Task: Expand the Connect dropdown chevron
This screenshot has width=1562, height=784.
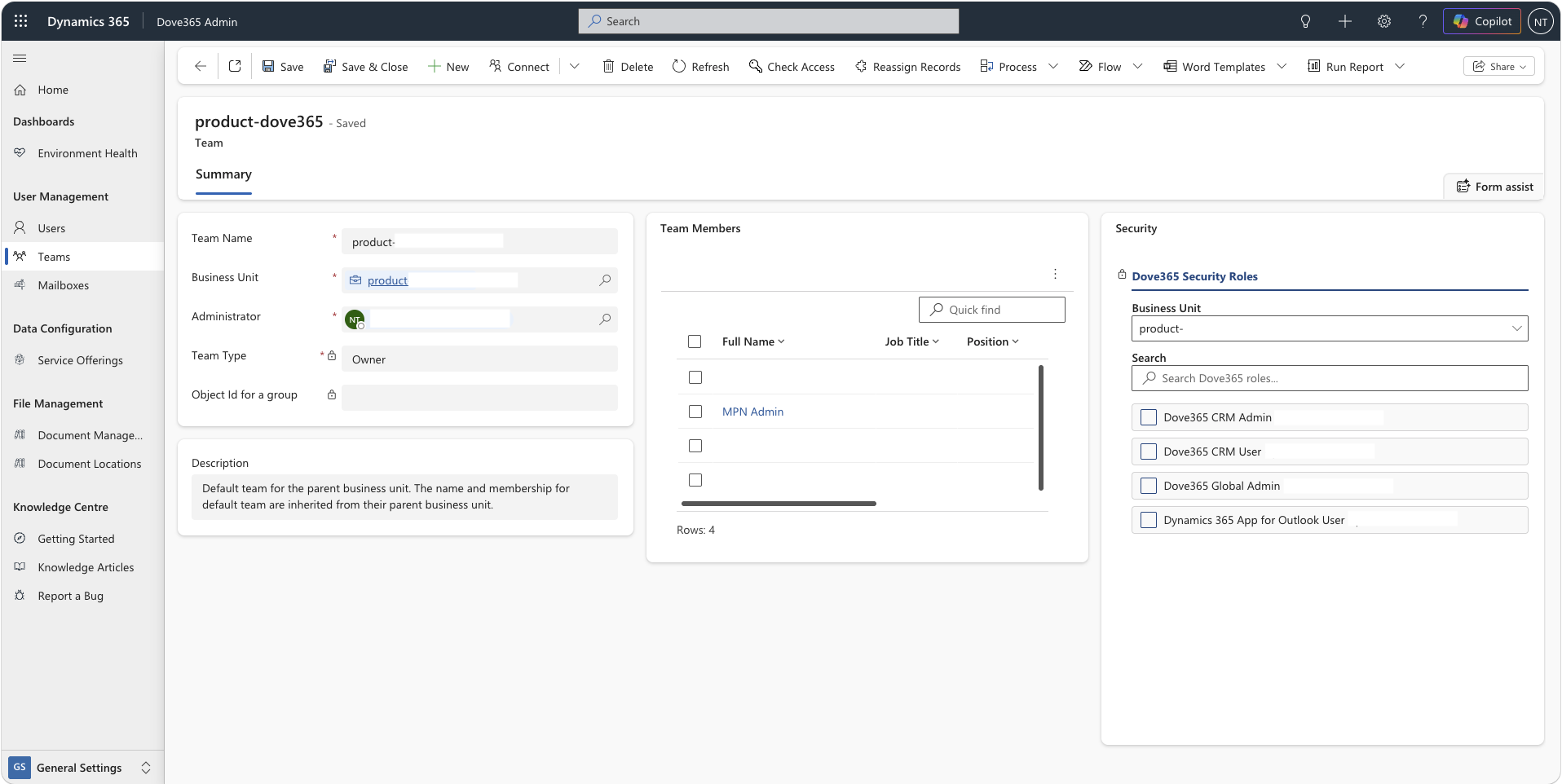Action: point(574,66)
